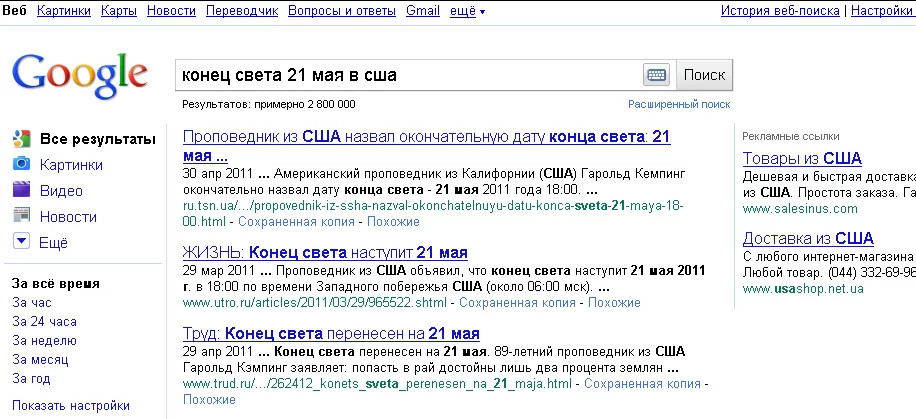The width and height of the screenshot is (916, 419).
Task: Open the ad 'Товары из США'
Action: point(802,158)
